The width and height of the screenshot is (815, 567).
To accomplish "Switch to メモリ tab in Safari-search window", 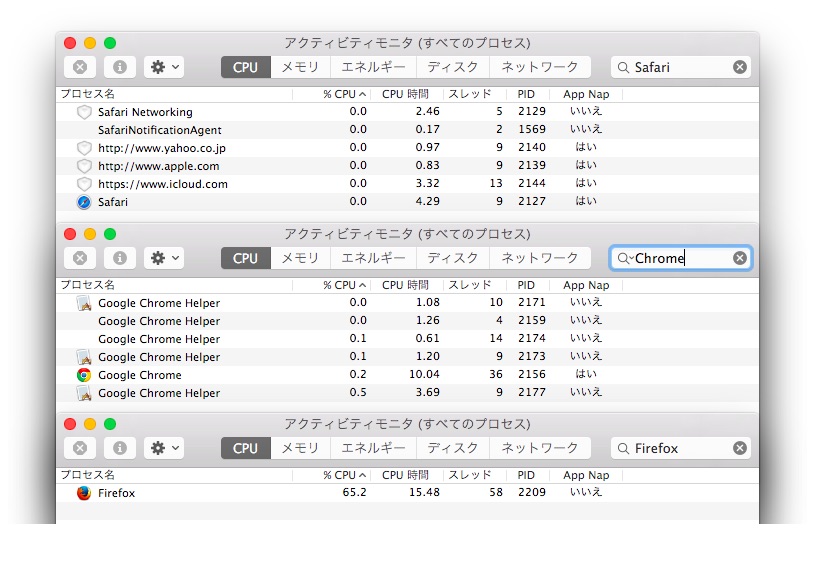I will [300, 67].
